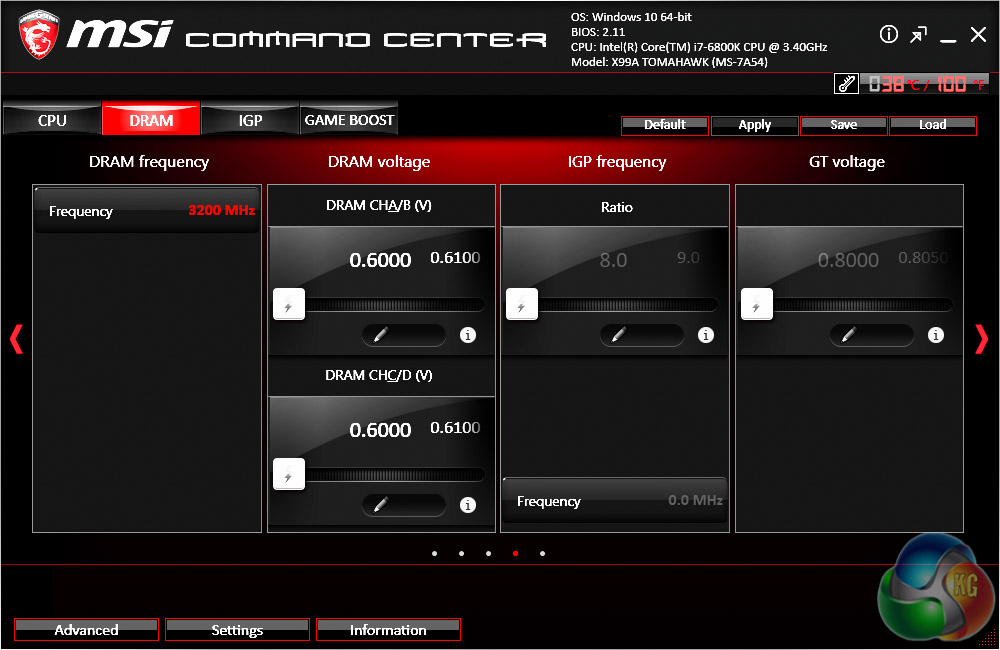The image size is (1000, 650).
Task: Click the IGP frequency column heading
Action: click(617, 161)
